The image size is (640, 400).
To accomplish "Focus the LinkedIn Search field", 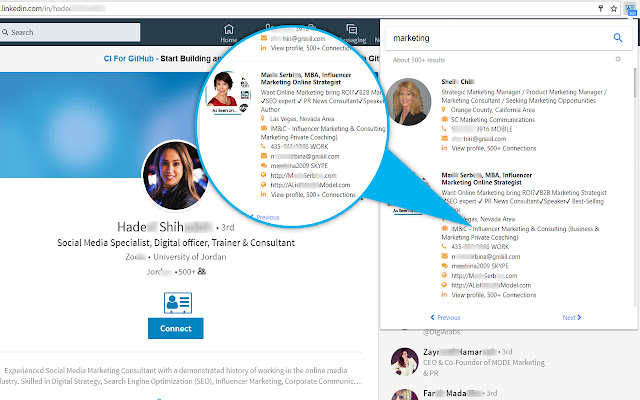I will click(70, 32).
